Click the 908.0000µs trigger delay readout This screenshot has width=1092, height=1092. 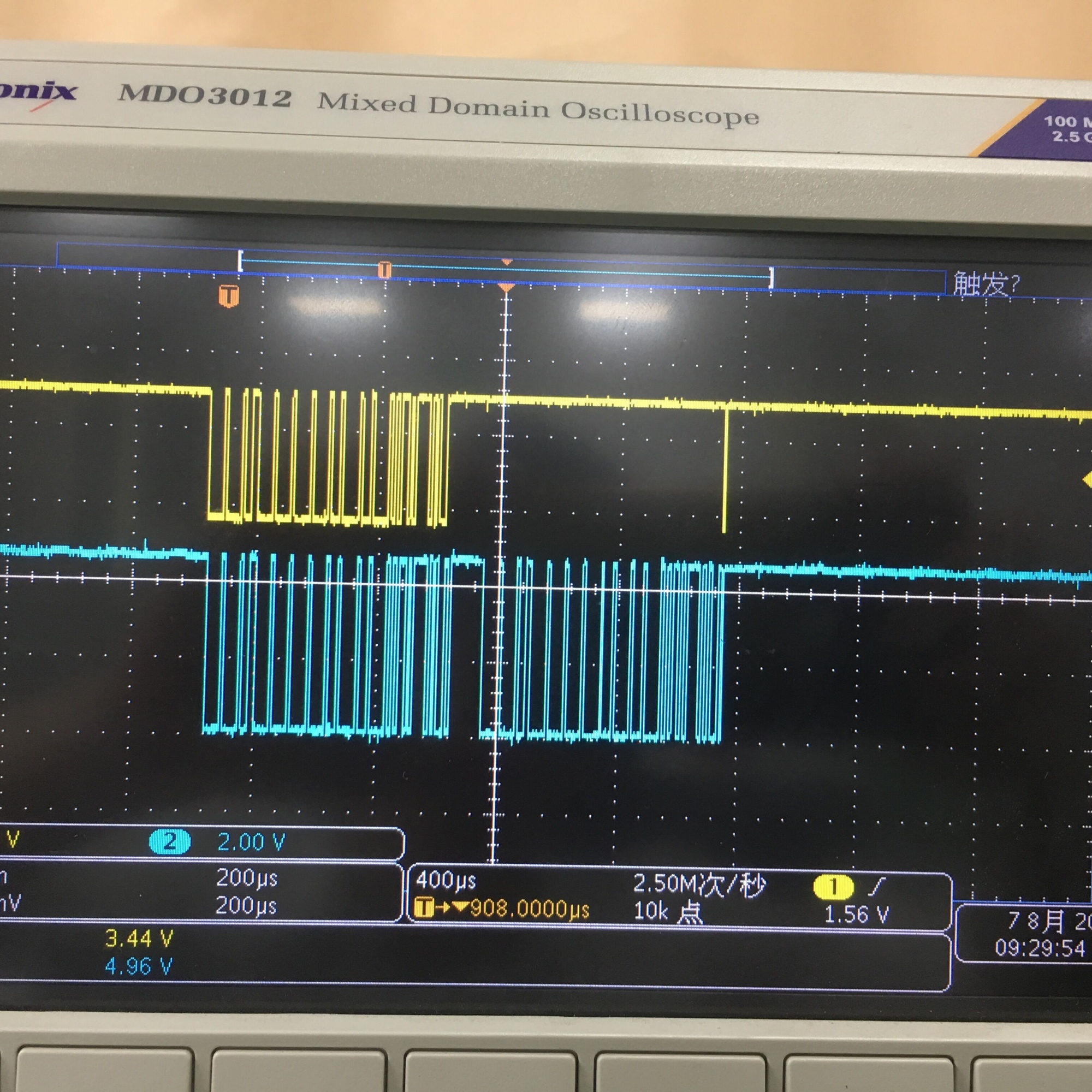(530, 909)
